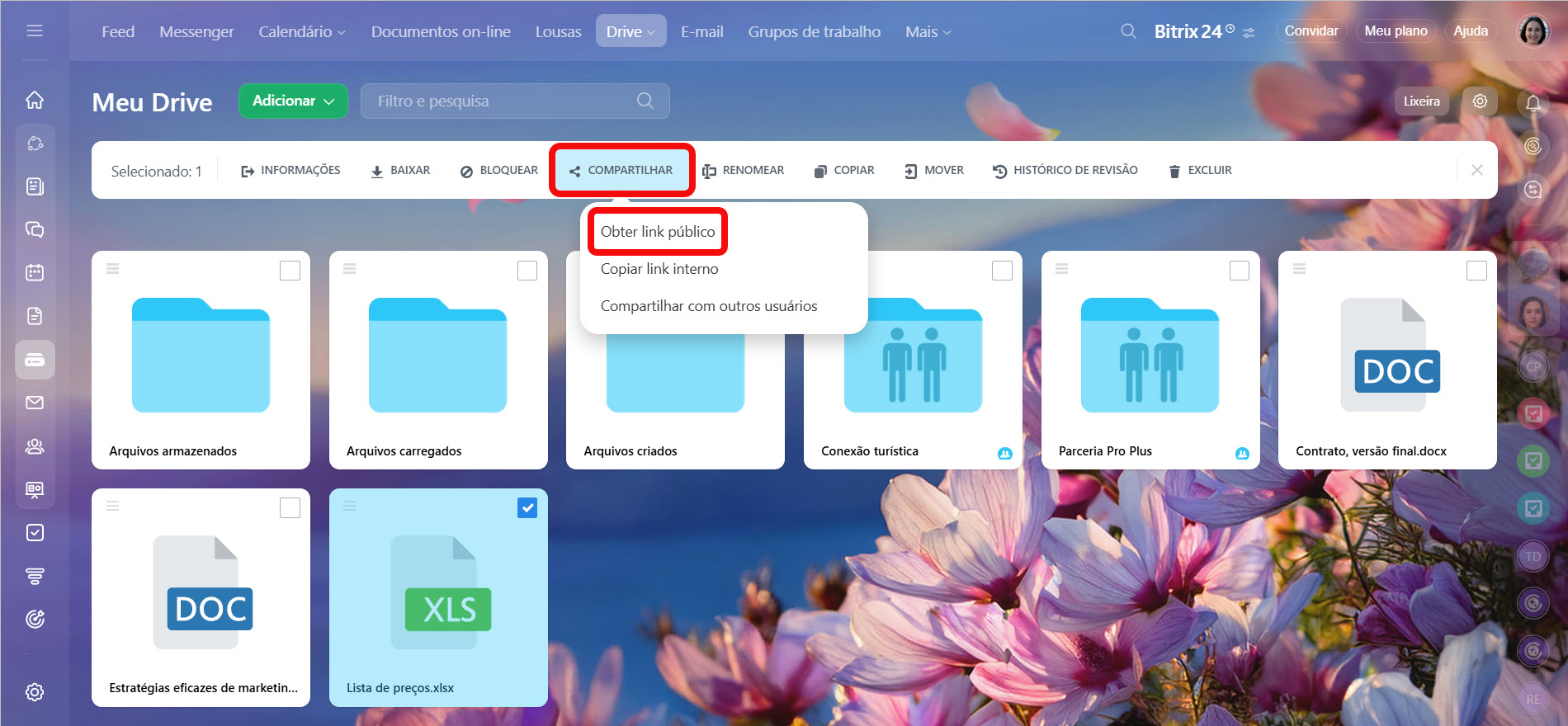
Task: Select Obter link público
Action: tap(658, 232)
